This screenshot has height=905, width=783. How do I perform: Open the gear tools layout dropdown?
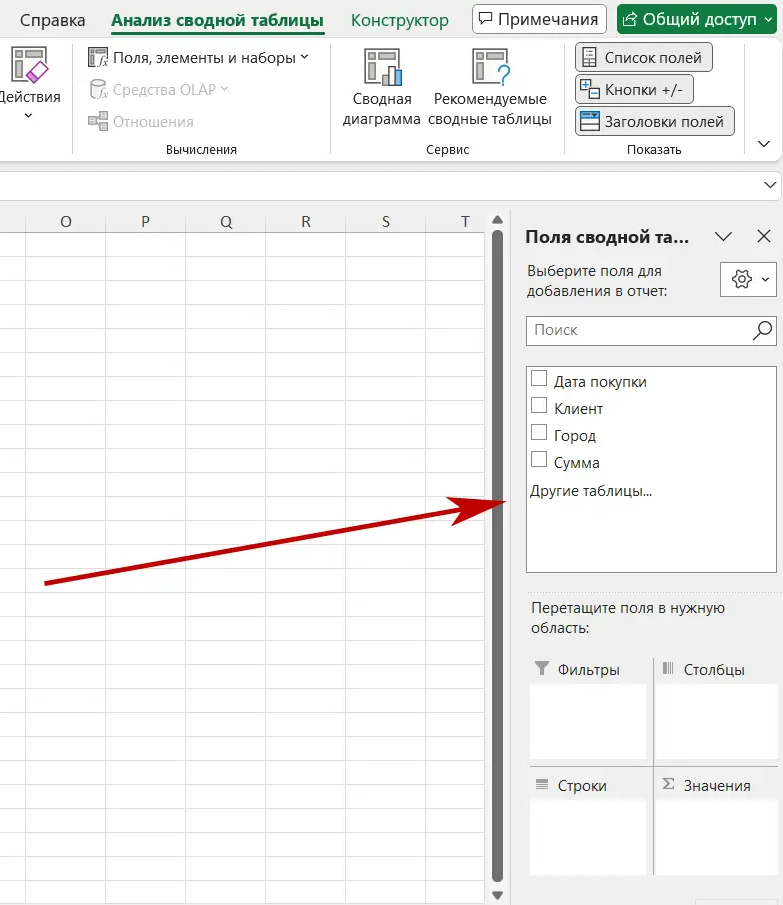tap(748, 279)
